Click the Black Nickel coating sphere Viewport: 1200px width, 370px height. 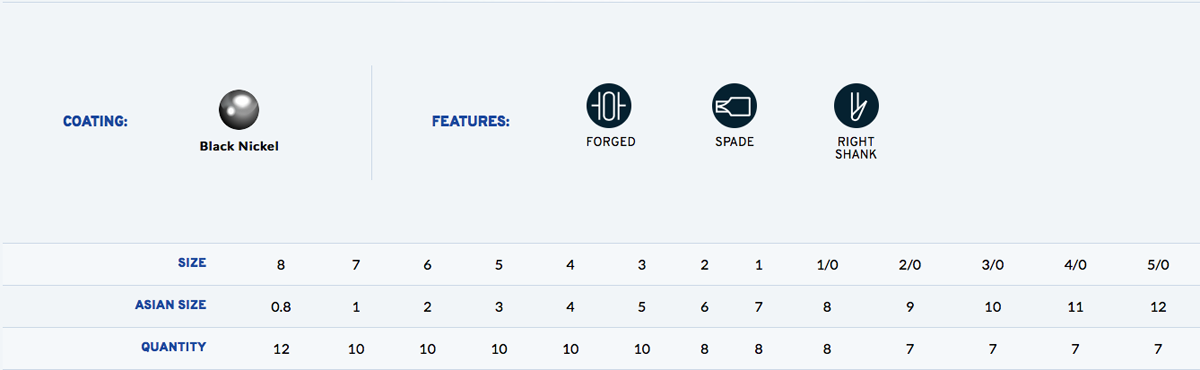click(239, 108)
